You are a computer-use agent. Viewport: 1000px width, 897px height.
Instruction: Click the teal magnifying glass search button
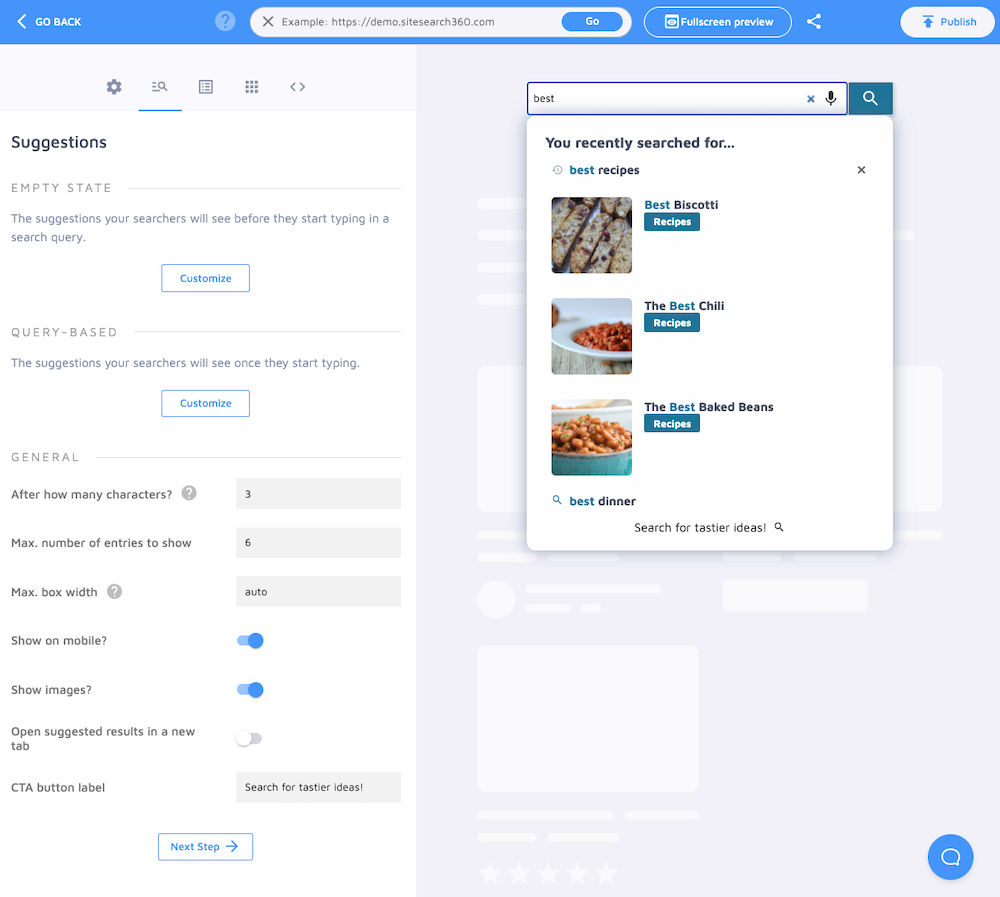[869, 98]
